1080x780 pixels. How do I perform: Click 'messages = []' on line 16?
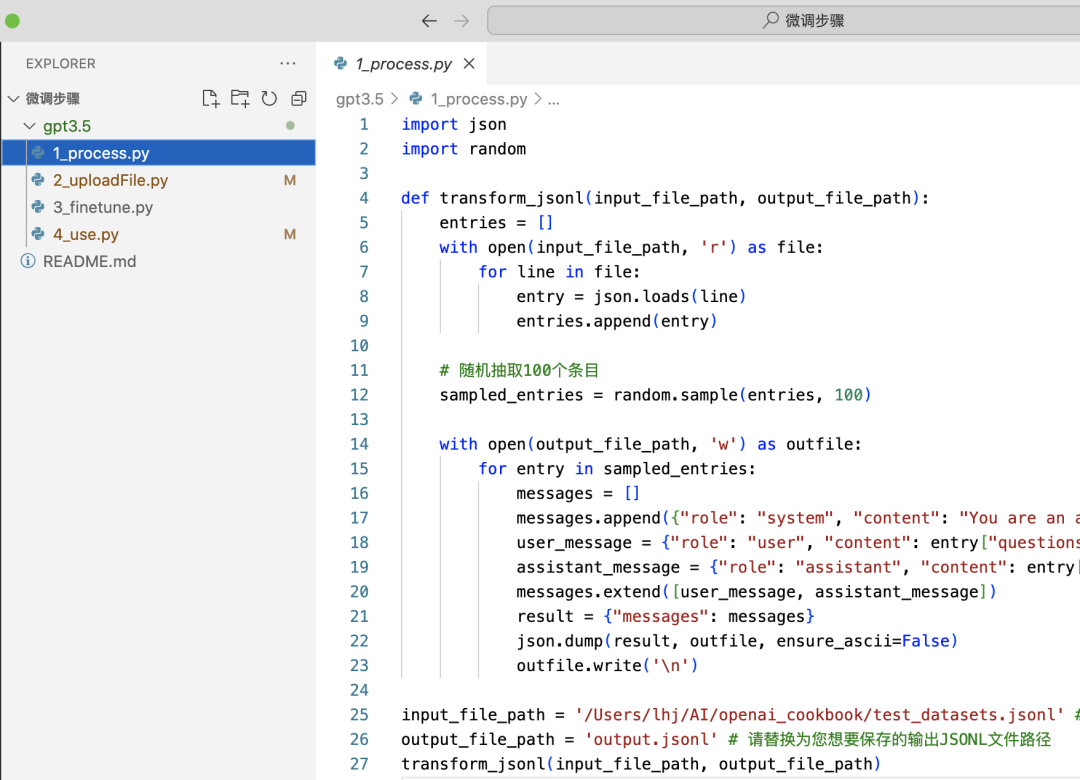[x=578, y=493]
